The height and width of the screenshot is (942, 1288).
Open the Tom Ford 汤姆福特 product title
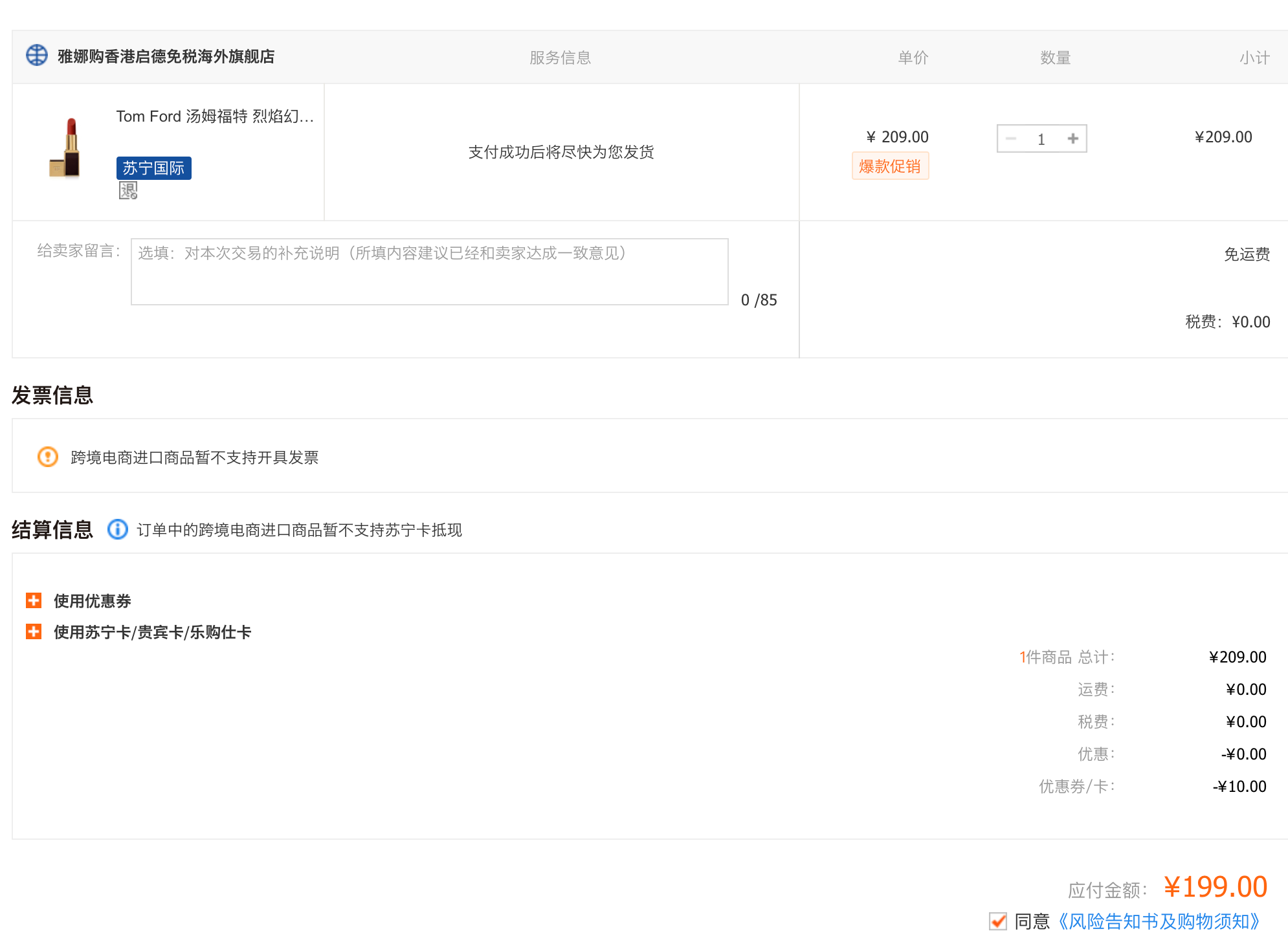215,116
